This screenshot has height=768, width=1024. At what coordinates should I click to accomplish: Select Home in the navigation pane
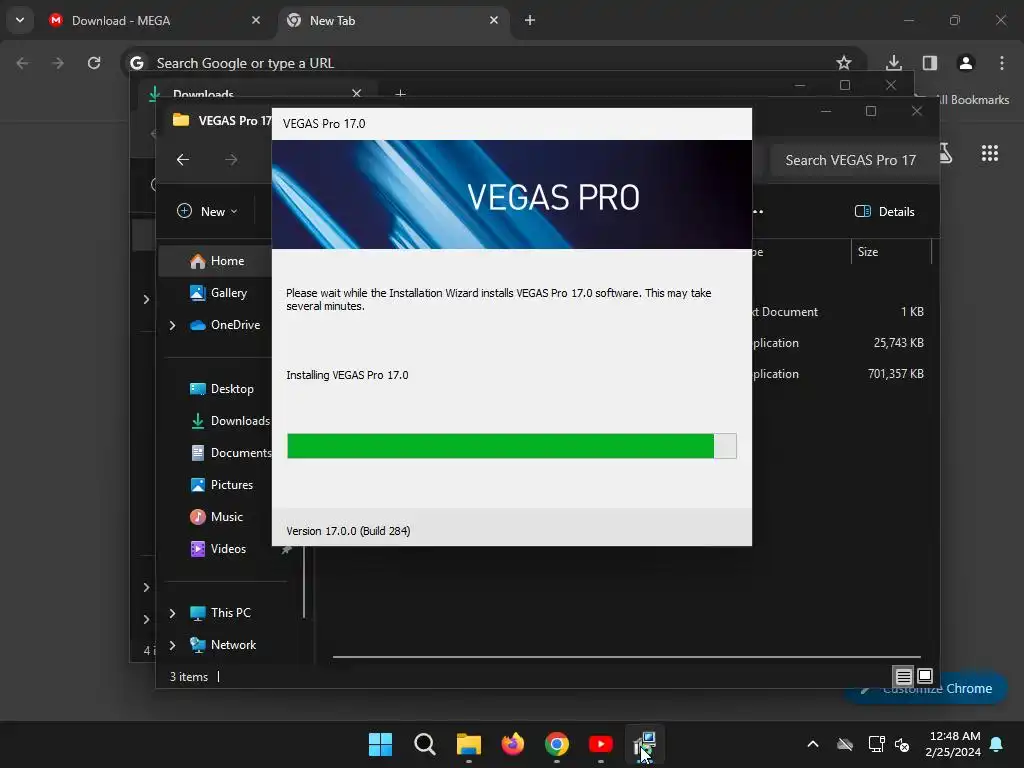coord(216,261)
